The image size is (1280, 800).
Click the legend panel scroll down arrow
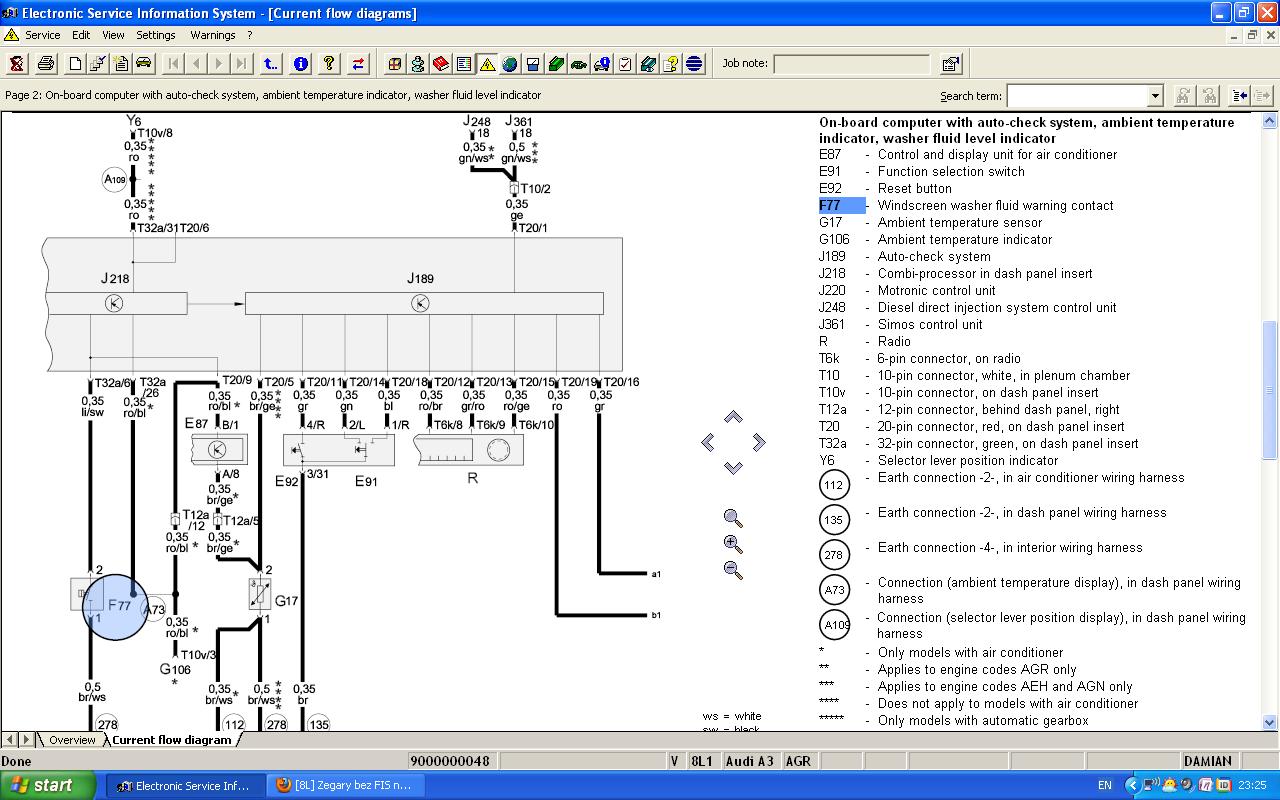pos(1270,722)
